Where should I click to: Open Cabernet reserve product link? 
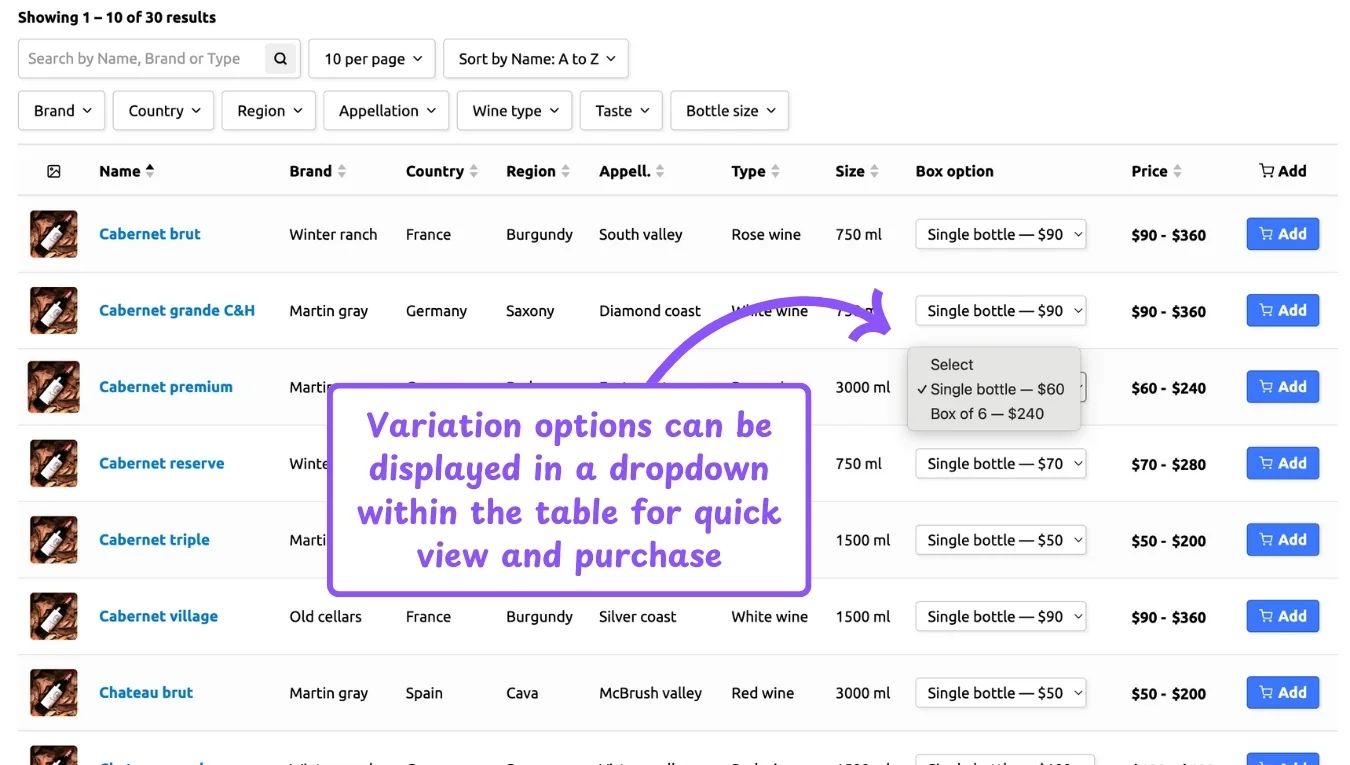point(162,463)
